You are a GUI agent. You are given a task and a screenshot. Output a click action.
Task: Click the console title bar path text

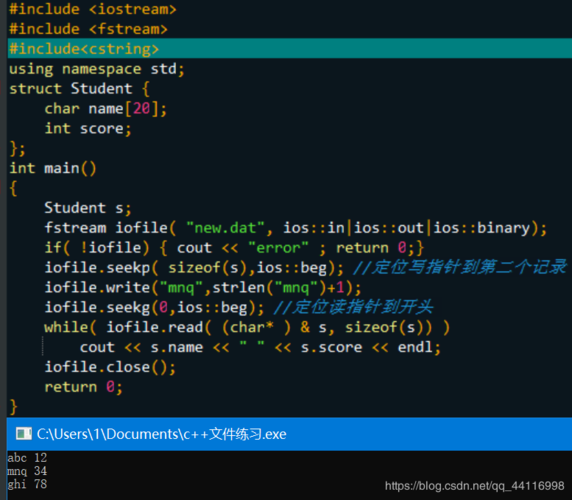162,434
